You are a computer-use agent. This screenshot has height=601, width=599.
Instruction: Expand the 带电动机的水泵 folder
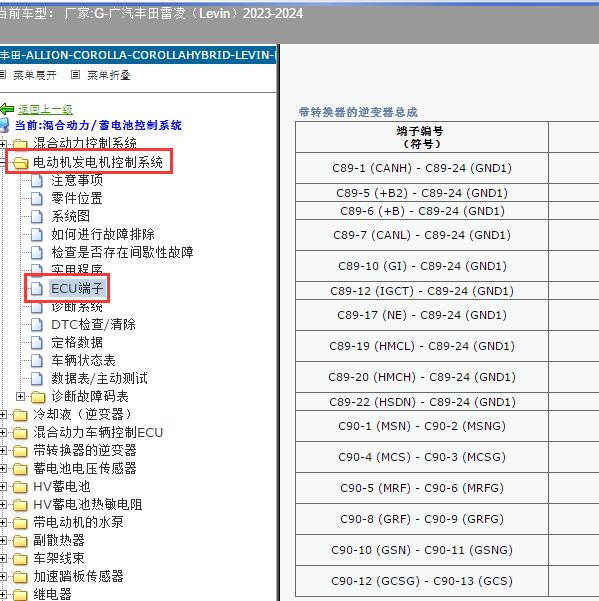2,522
